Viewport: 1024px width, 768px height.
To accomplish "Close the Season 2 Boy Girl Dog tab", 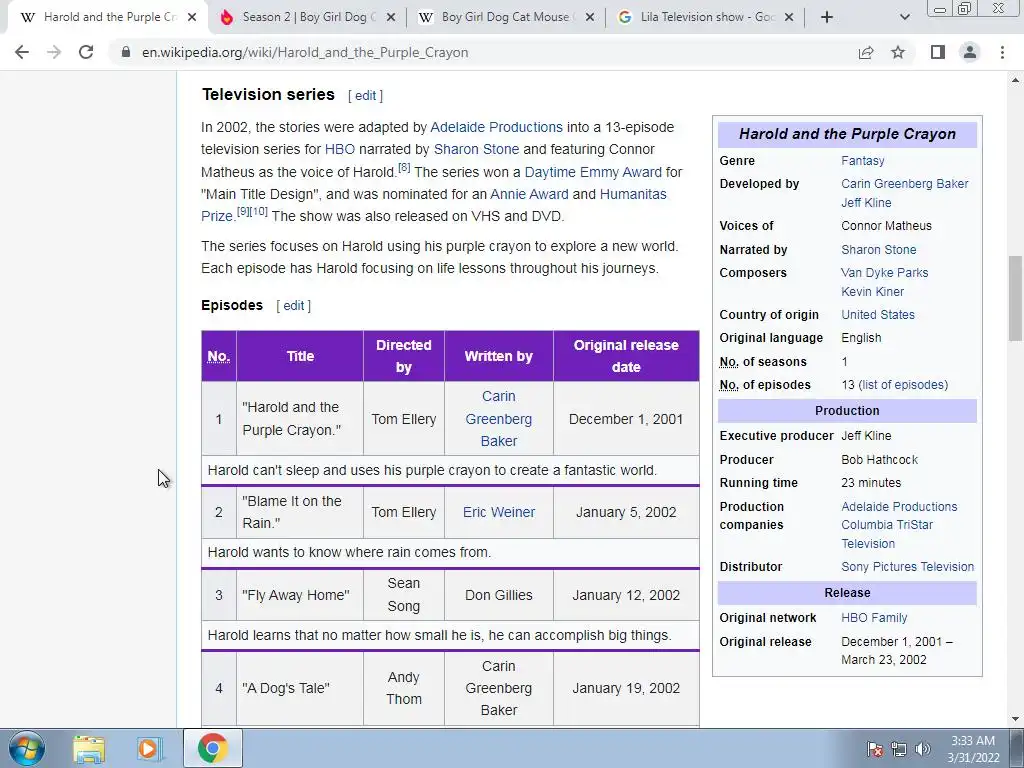I will pyautogui.click(x=391, y=18).
